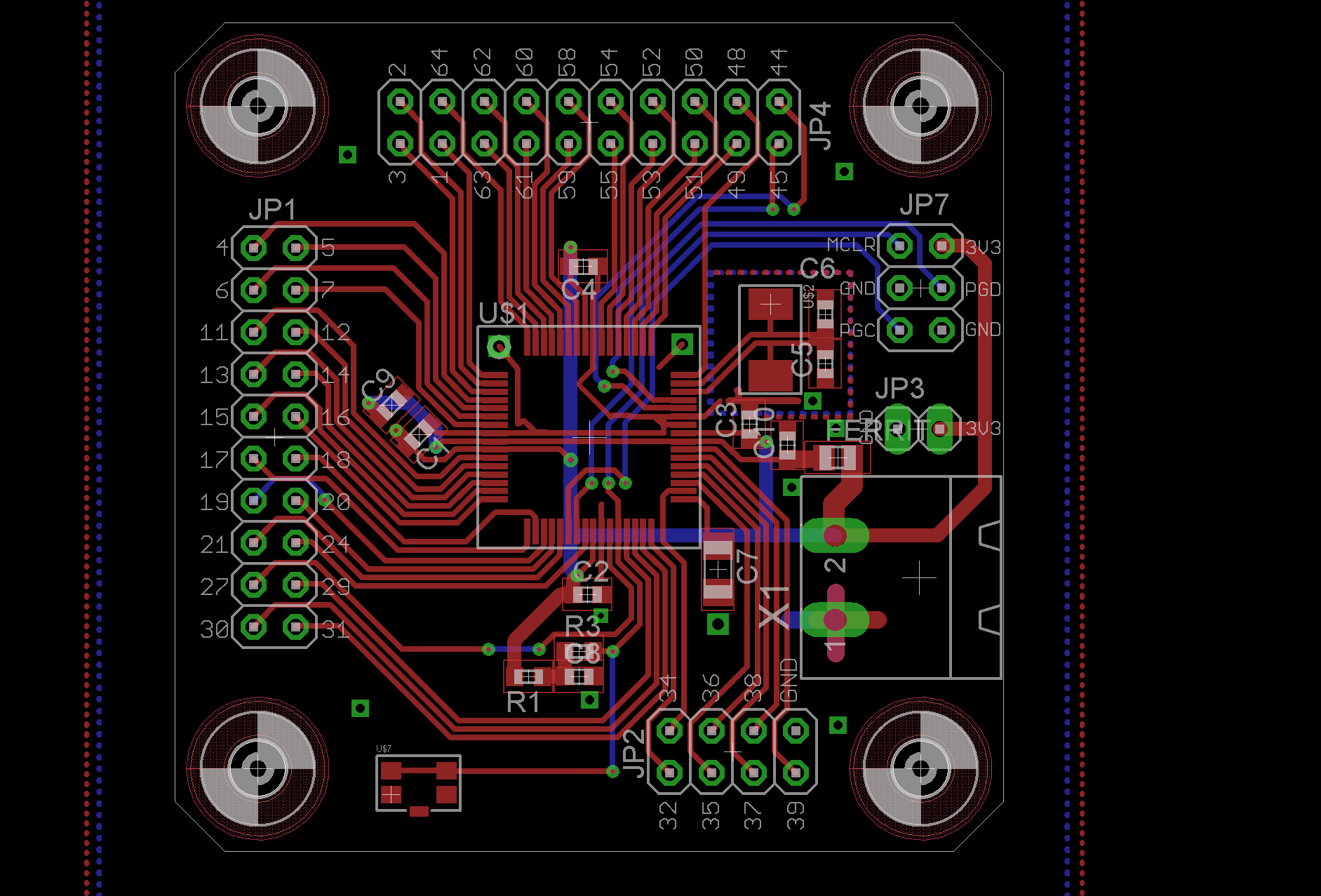Screen dimensions: 1321x896
Task: Click pin number 44 label above JP4
Action: (779, 62)
